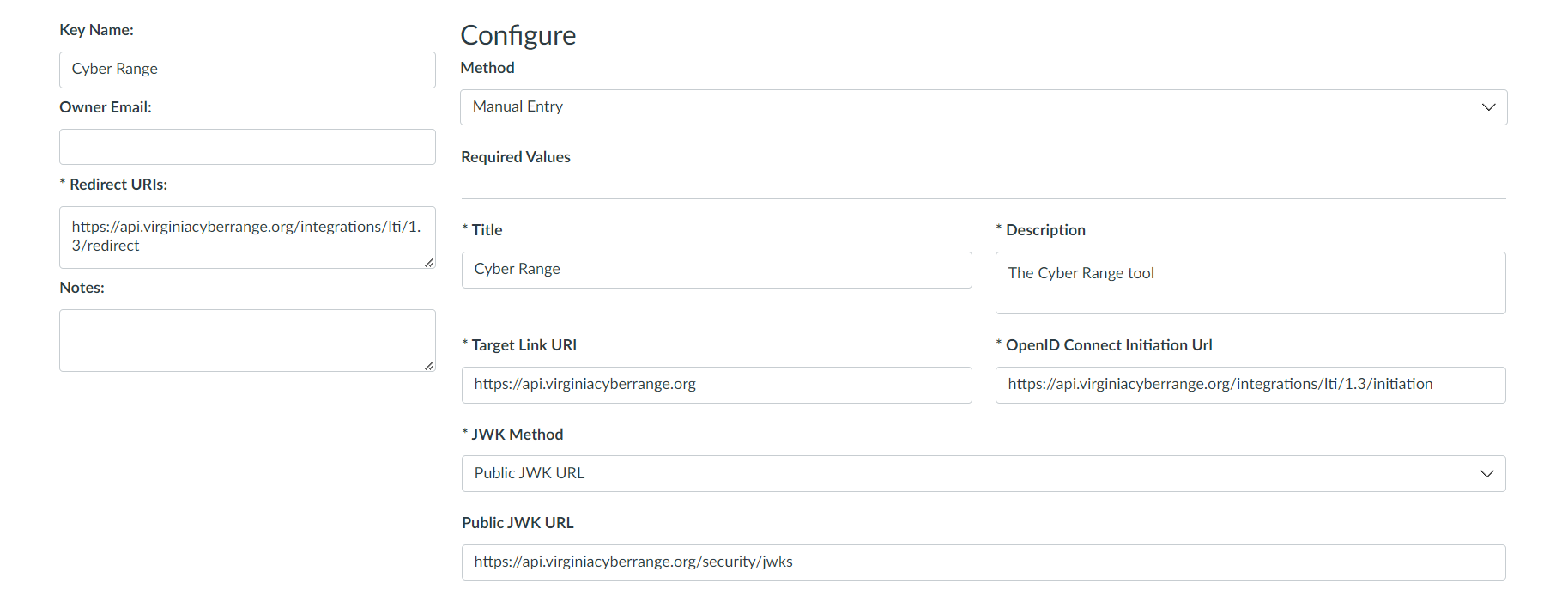Click the "Notes:" label

[82, 288]
